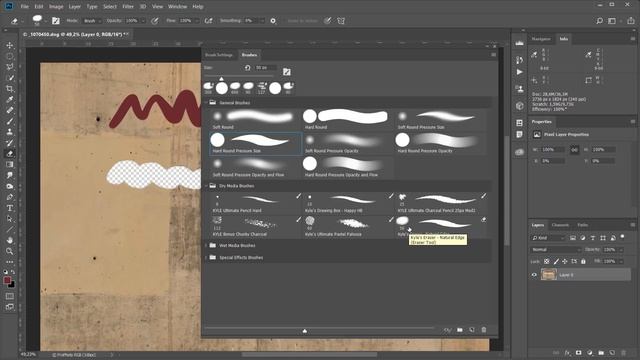Image resolution: width=640 pixels, height=360 pixels.
Task: Click the foreground color swatch
Action: pos(7,280)
